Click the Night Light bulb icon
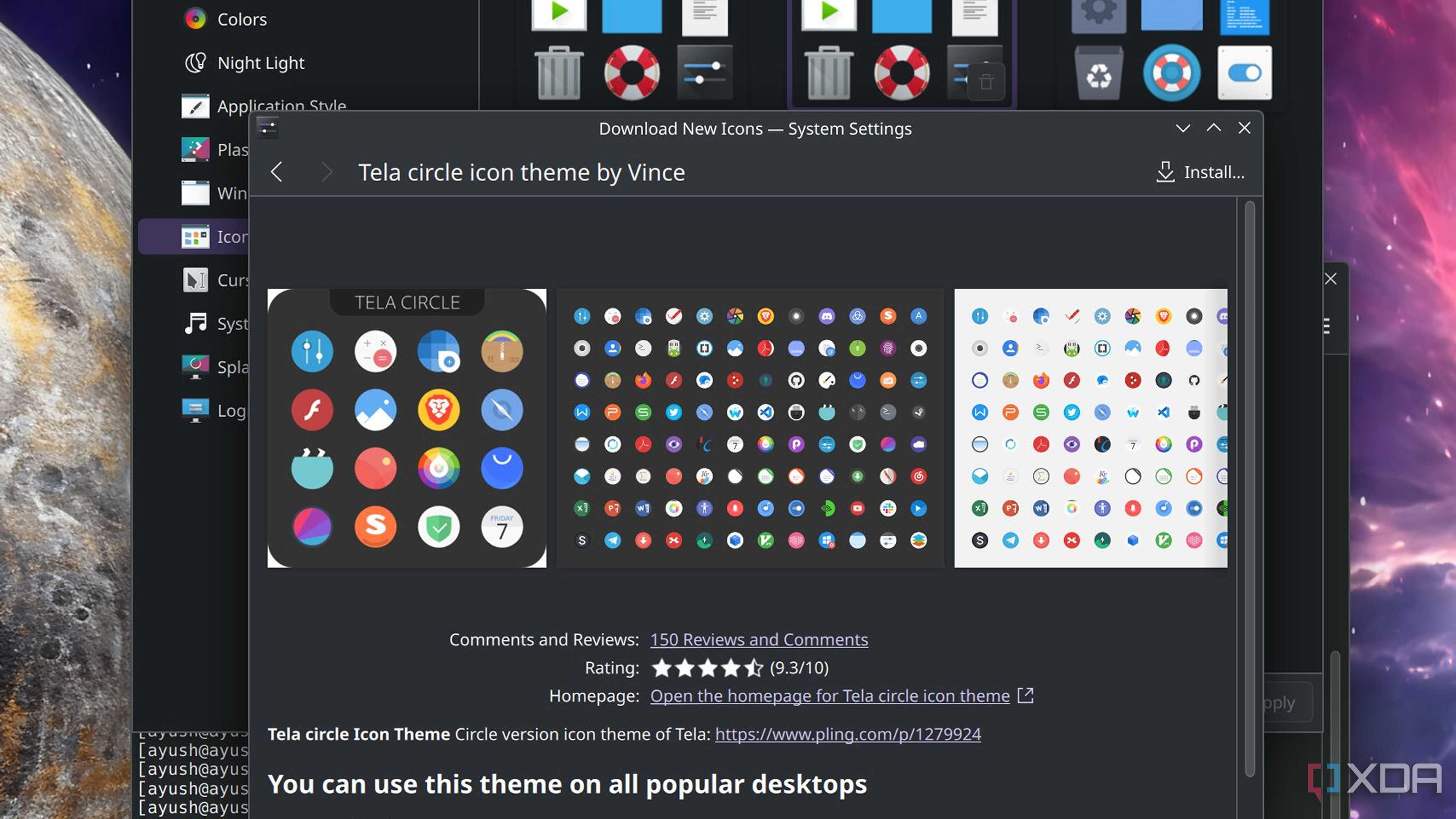Viewport: 1456px width, 819px height. [x=196, y=63]
